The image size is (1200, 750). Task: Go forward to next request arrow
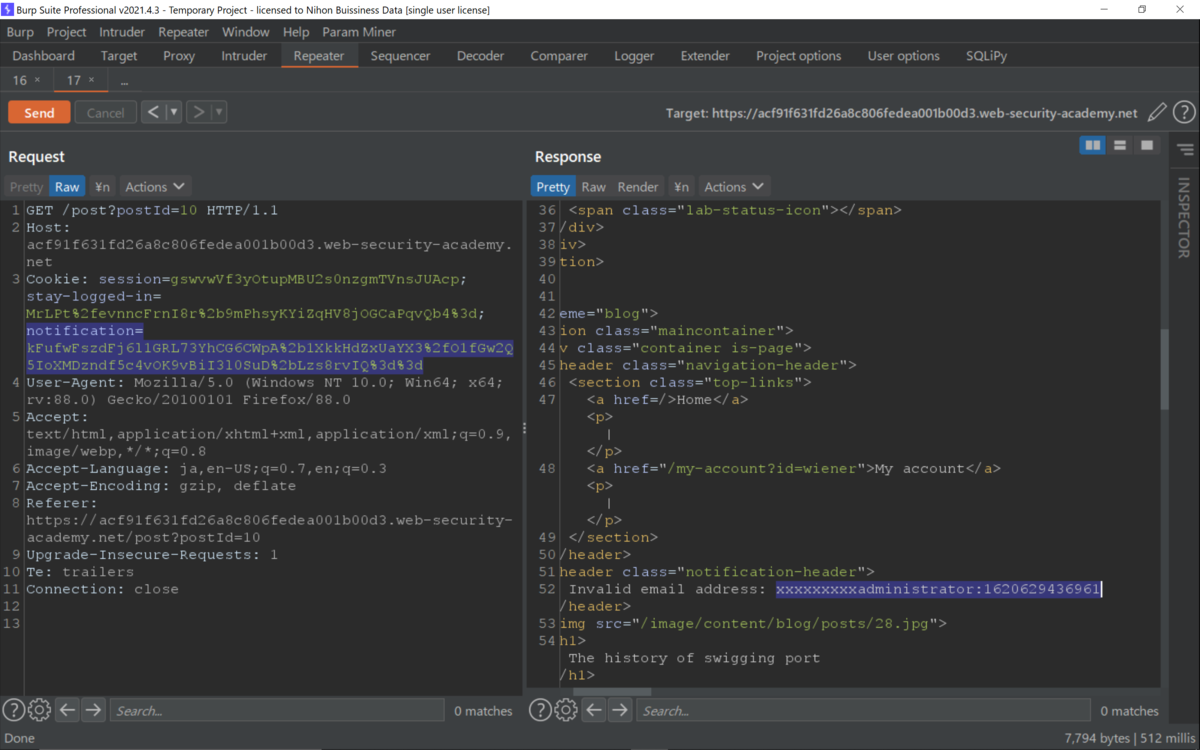click(198, 112)
